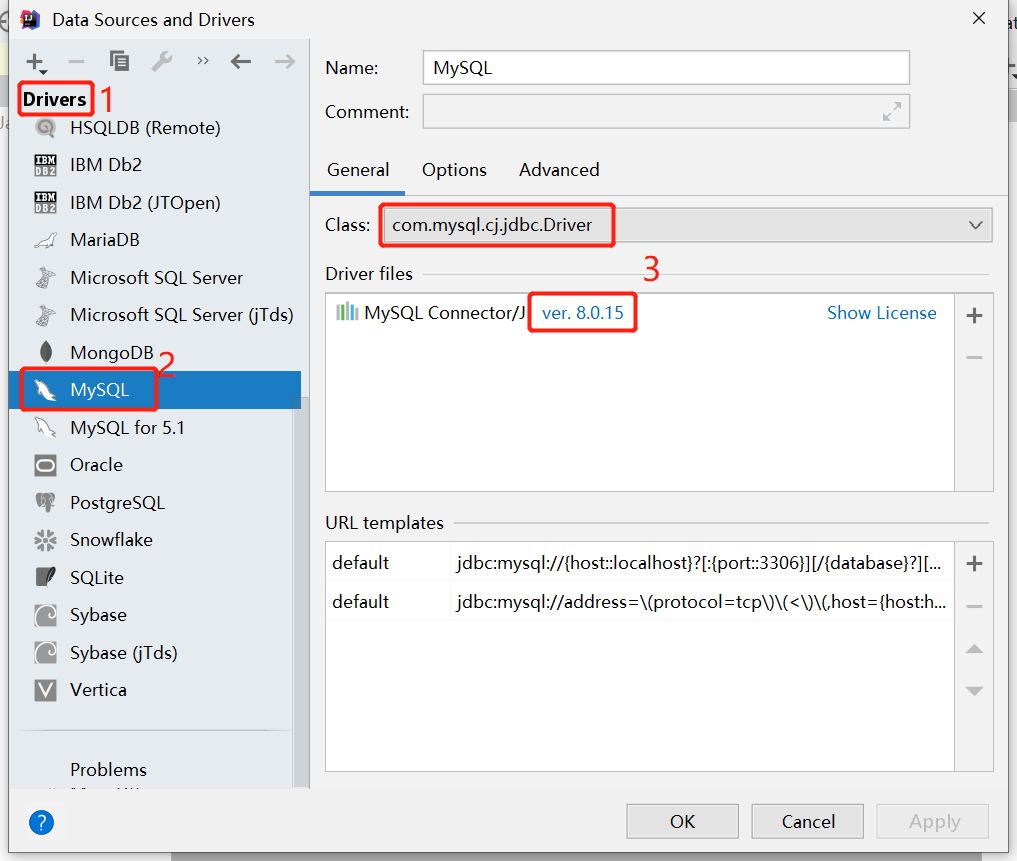Switch to the General tab
This screenshot has width=1017, height=861.
coord(358,170)
